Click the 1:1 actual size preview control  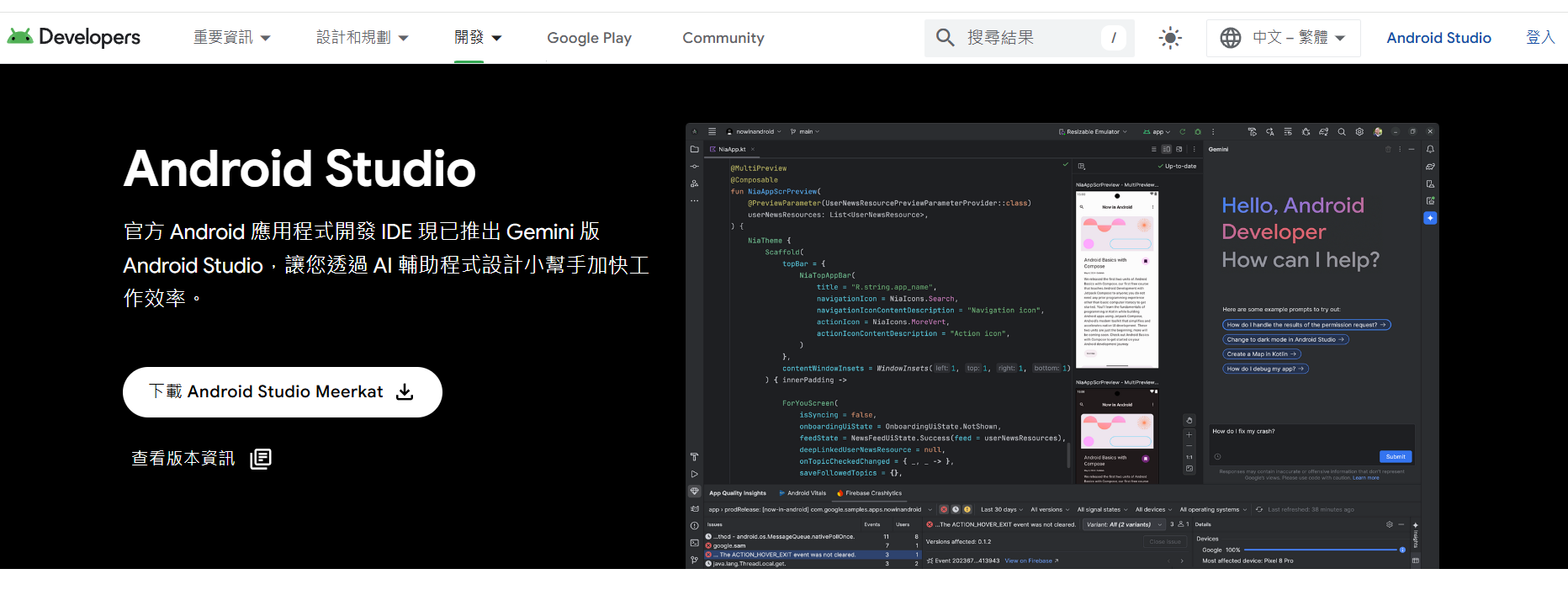pos(1189,457)
